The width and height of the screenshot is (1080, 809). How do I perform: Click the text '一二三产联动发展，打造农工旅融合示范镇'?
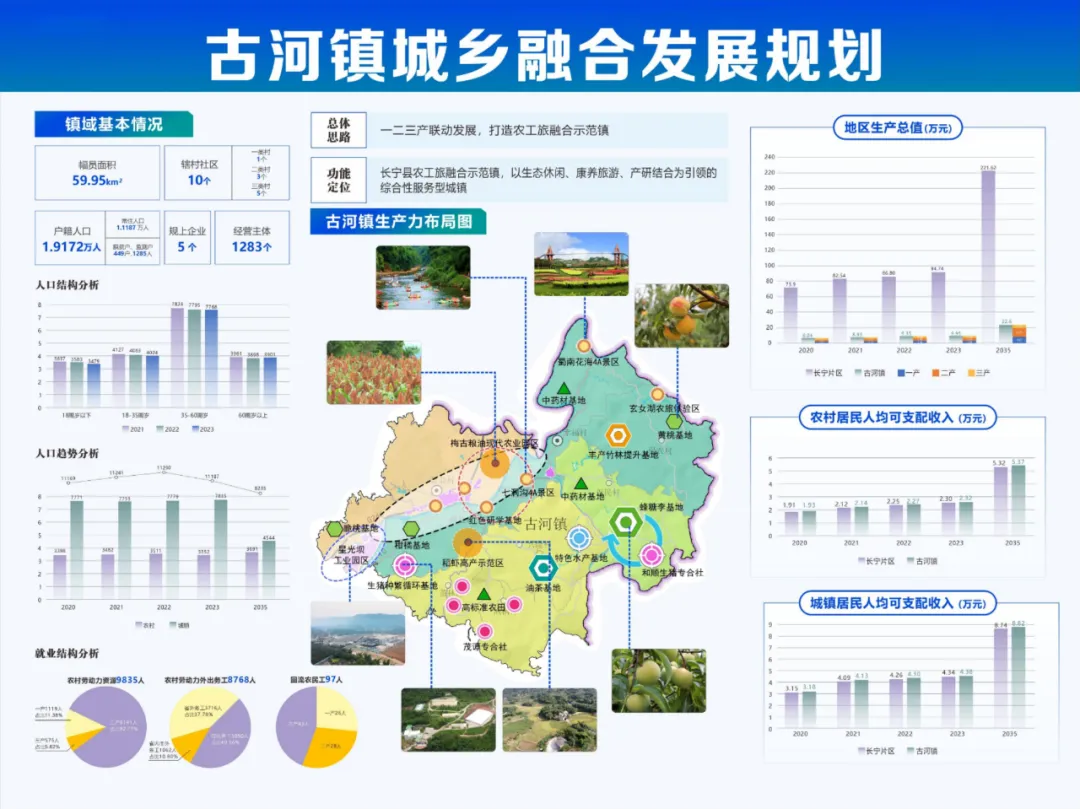[x=494, y=130]
